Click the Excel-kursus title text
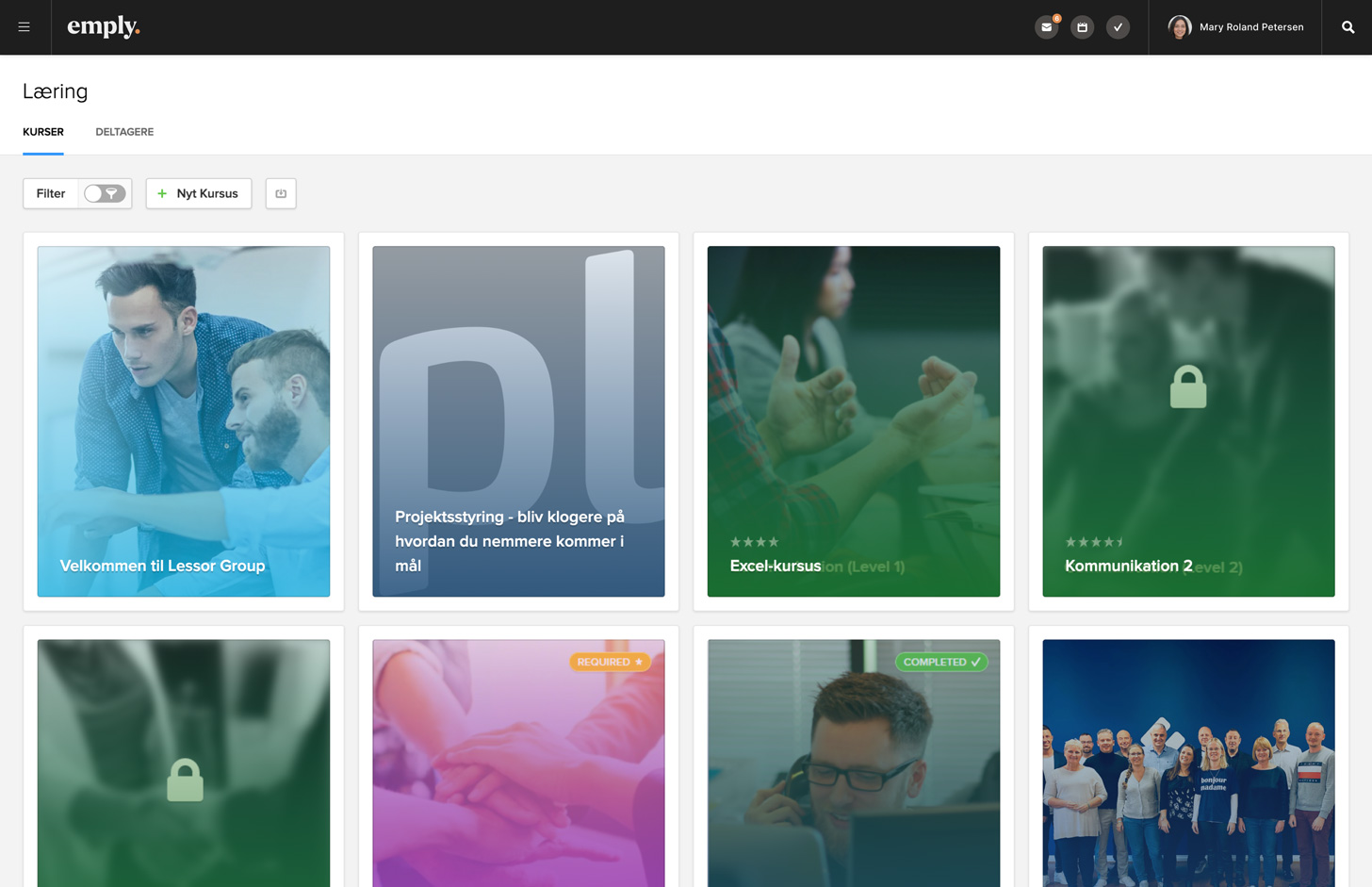 (776, 566)
